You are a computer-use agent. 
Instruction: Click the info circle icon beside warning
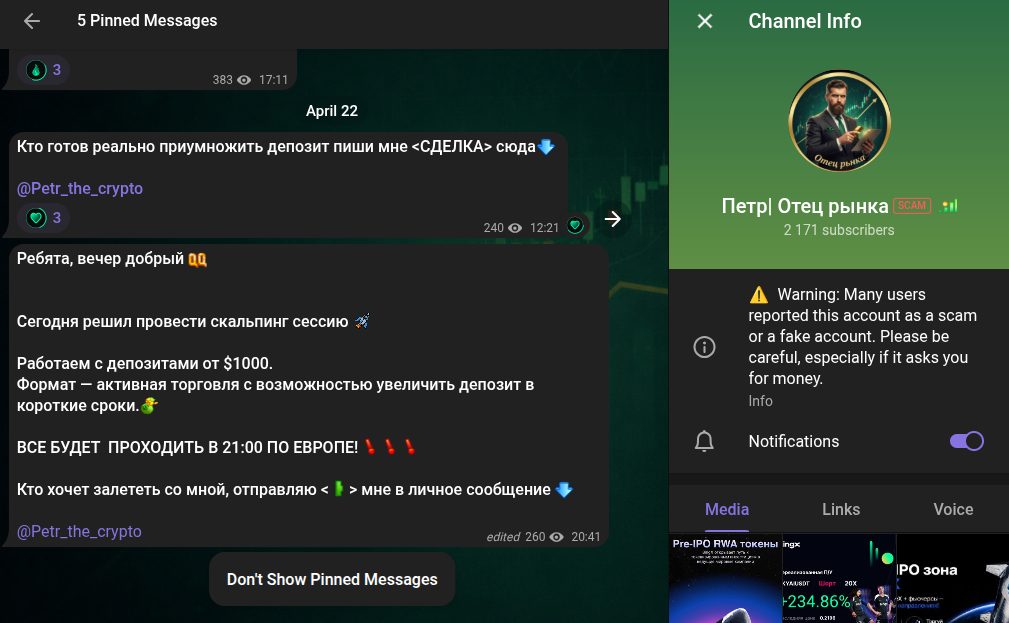(x=705, y=347)
